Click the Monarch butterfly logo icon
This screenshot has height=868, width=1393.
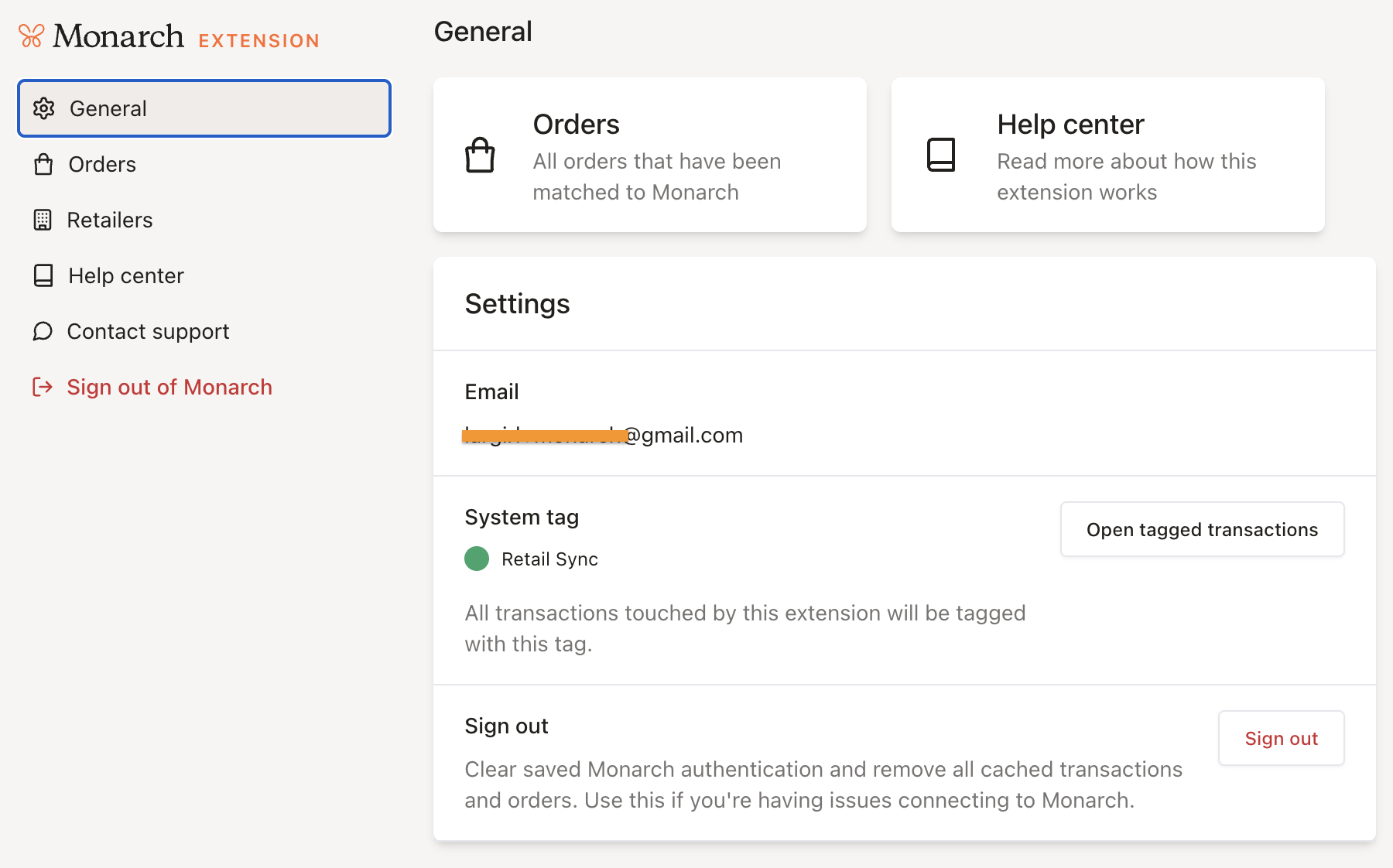(31, 36)
